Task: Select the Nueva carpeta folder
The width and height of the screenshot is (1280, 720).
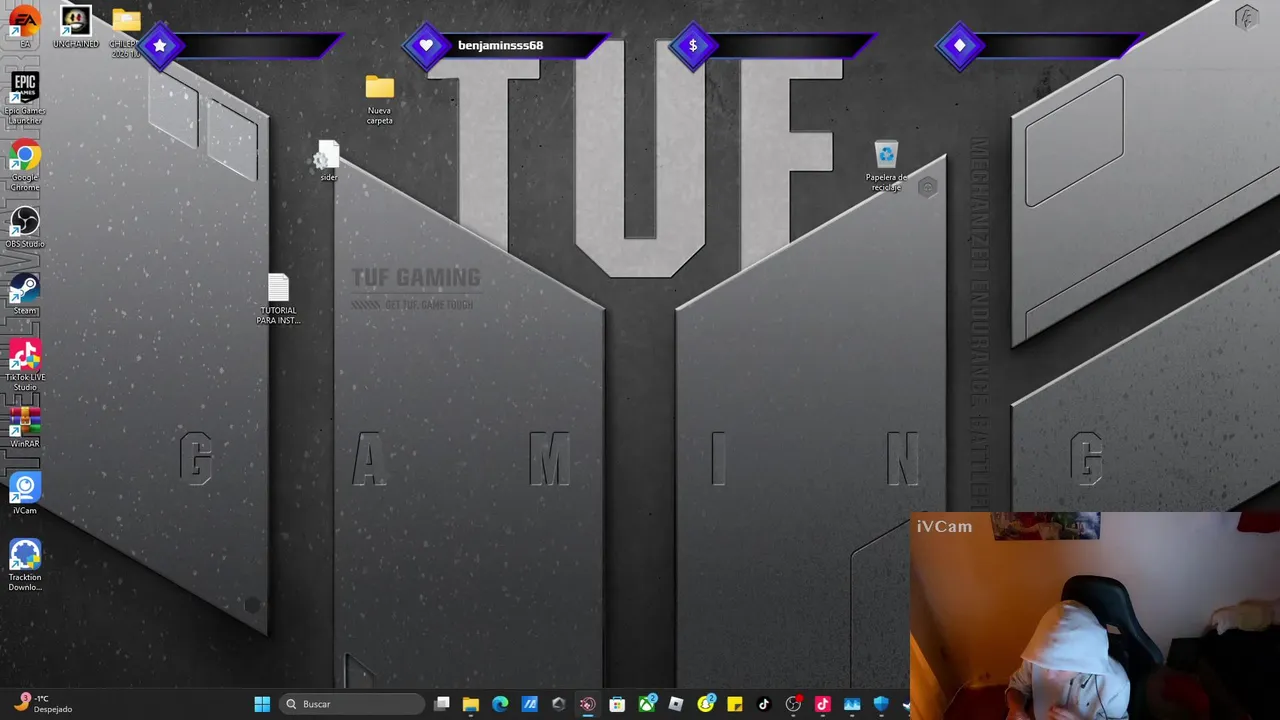Action: pos(380,99)
